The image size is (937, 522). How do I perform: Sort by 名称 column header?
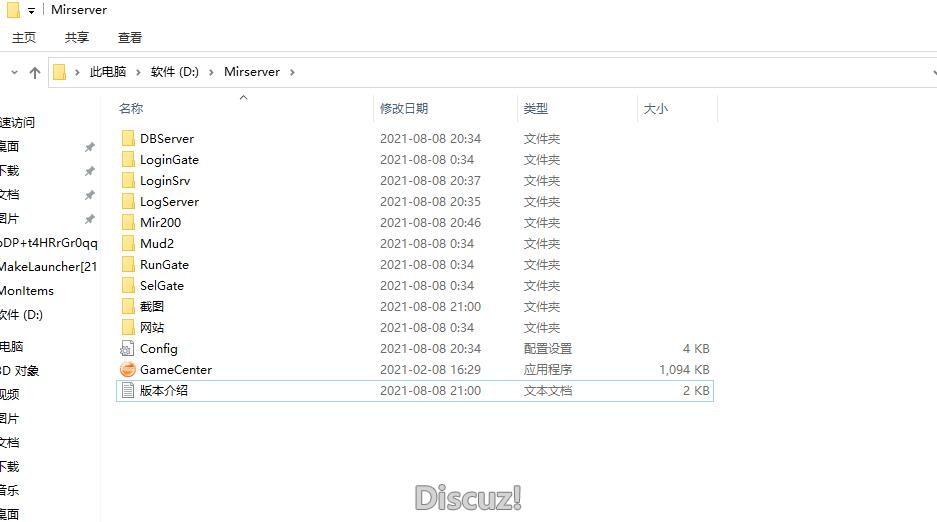coord(131,108)
